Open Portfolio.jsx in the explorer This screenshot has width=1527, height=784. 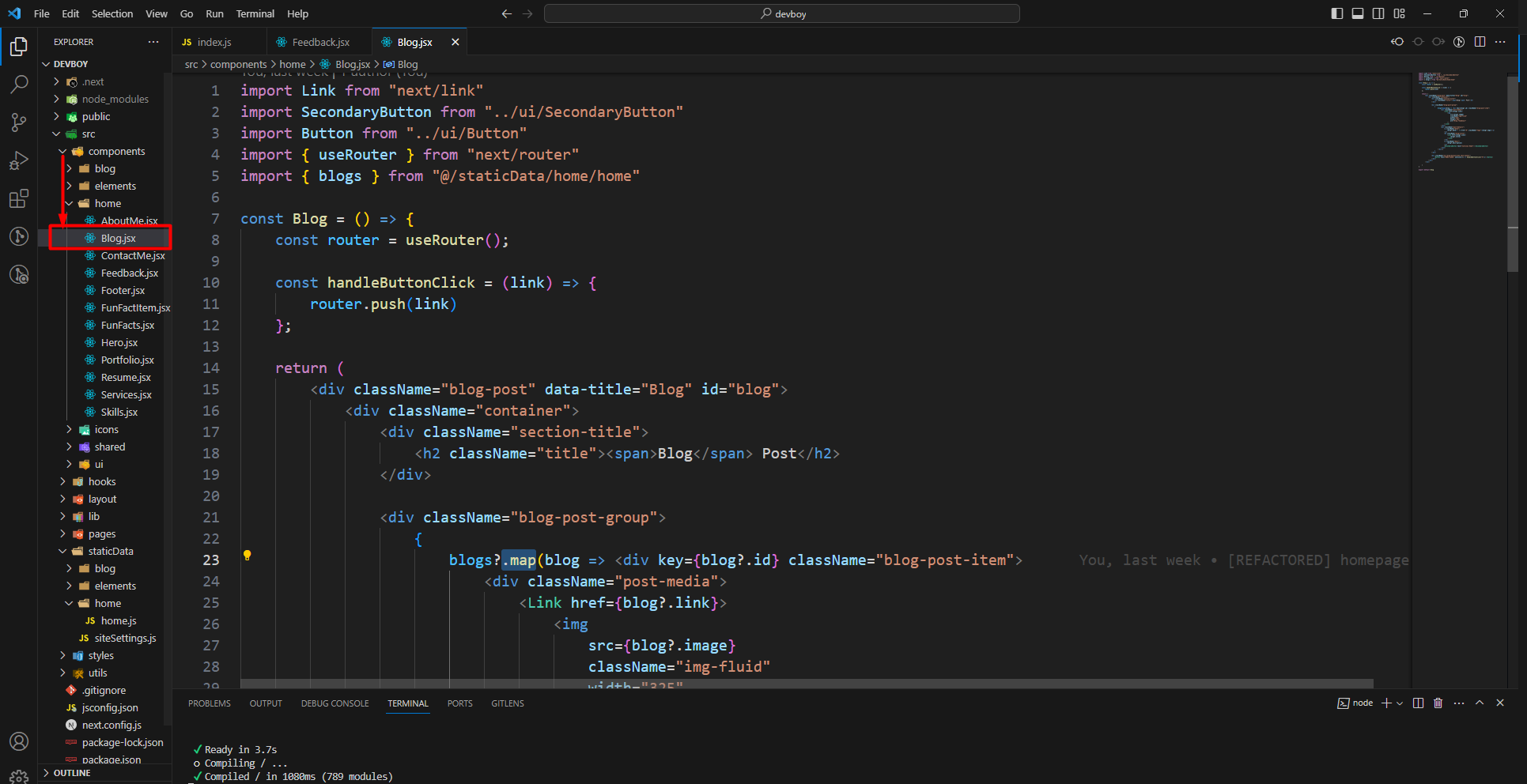(127, 360)
